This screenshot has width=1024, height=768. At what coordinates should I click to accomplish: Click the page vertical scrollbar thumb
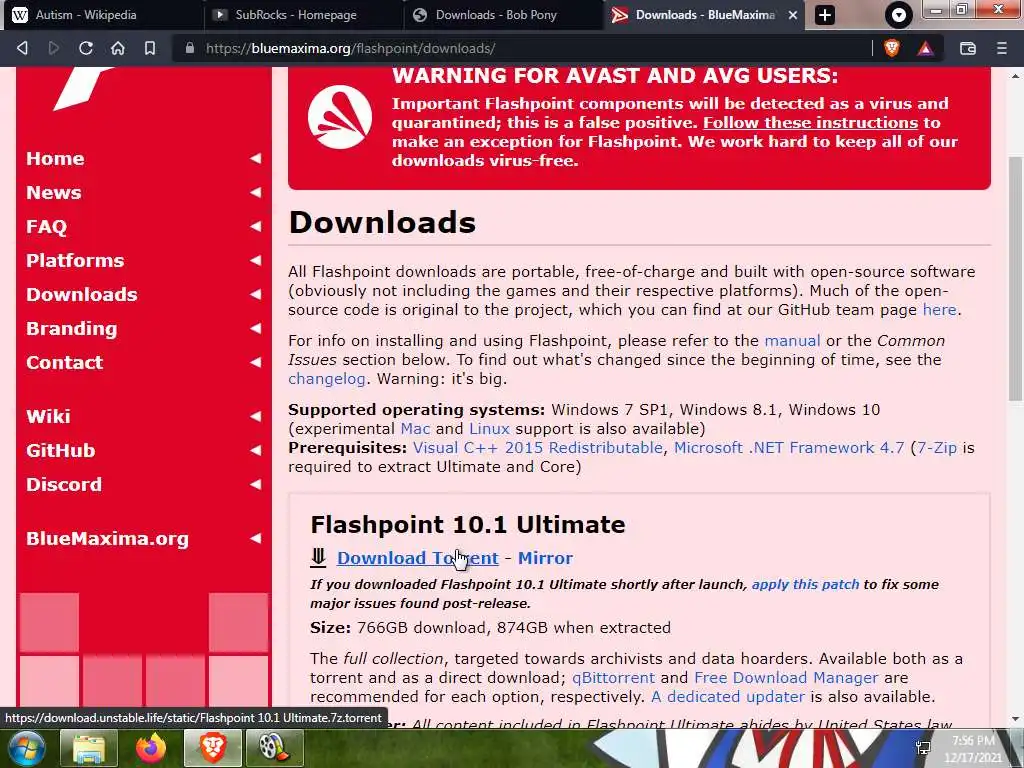(1016, 279)
